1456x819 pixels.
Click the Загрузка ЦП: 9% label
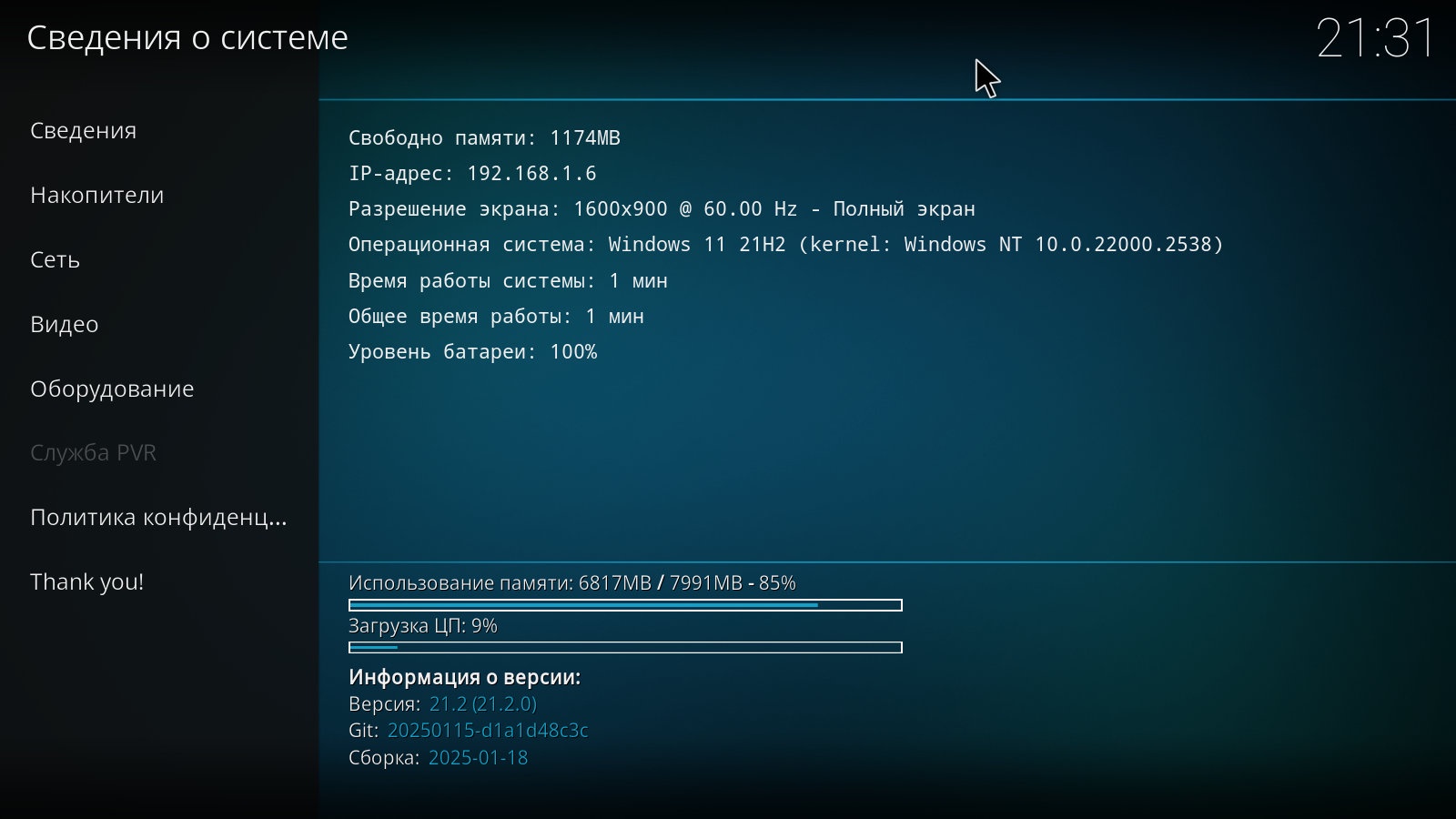[x=423, y=626]
